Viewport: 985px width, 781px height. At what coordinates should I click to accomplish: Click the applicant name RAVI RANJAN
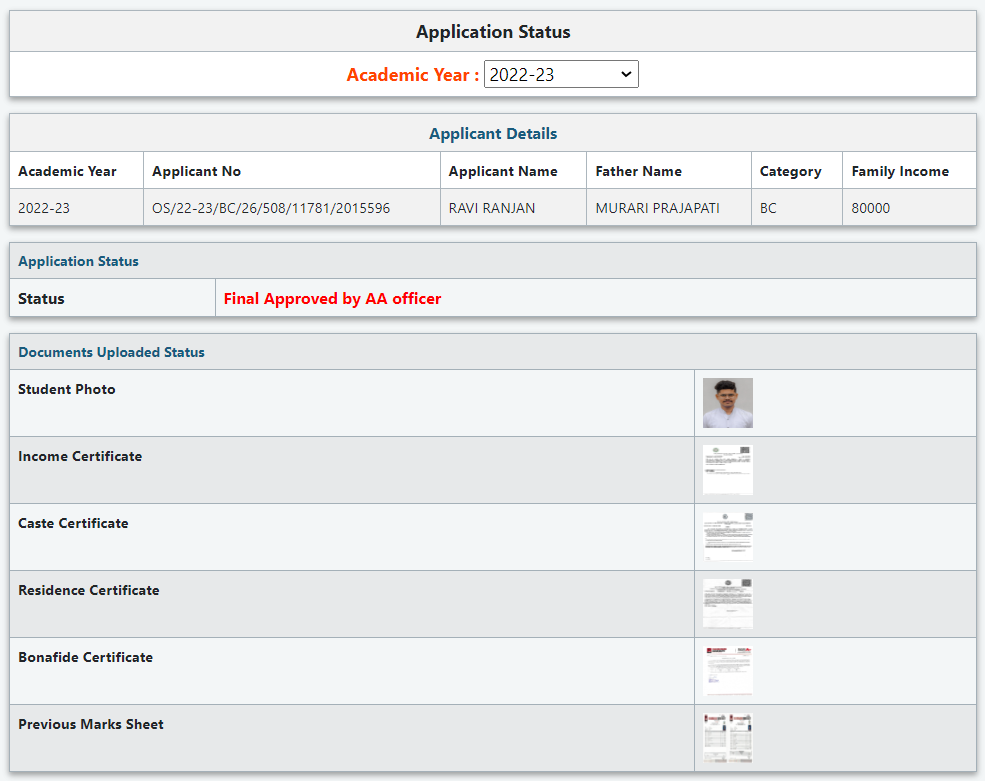pos(492,208)
